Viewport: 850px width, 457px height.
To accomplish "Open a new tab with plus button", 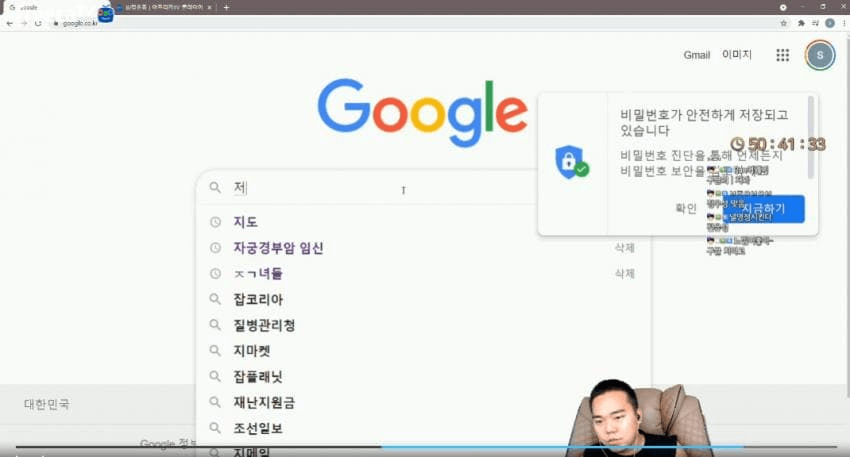I will click(x=226, y=8).
